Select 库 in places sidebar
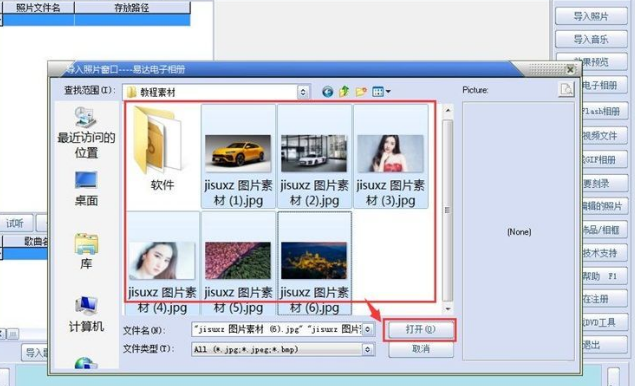This screenshot has width=635, height=386. pyautogui.click(x=86, y=251)
